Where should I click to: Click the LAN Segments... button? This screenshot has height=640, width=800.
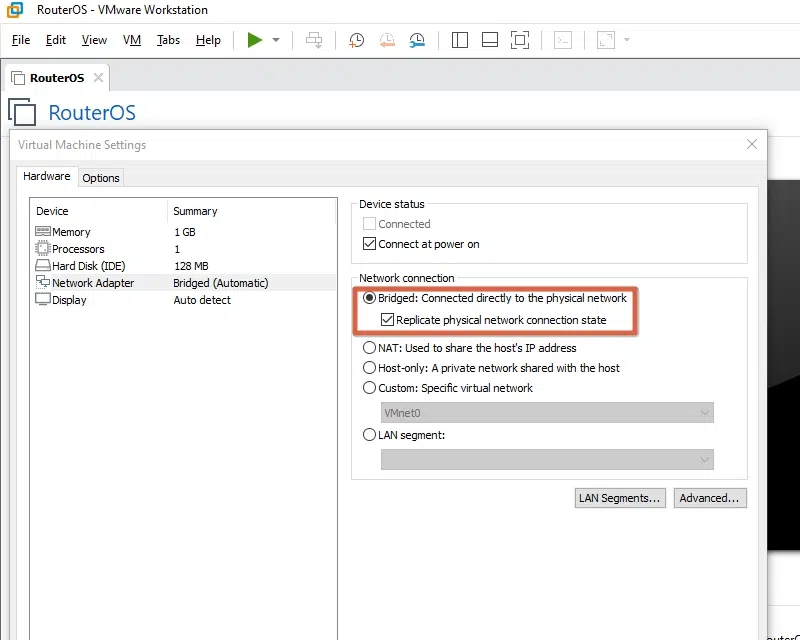(x=620, y=498)
